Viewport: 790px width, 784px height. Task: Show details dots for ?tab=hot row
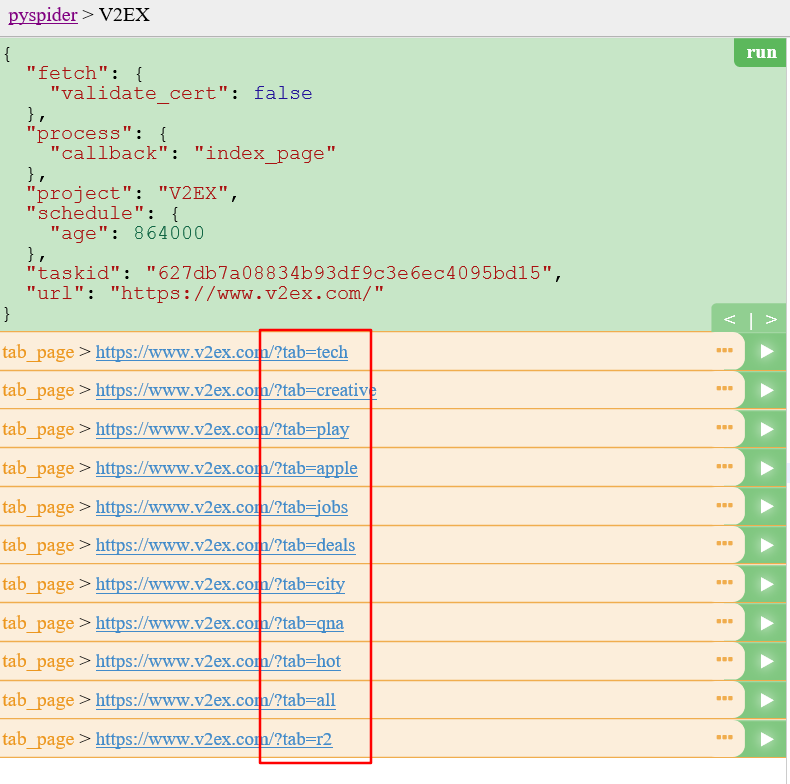724,661
